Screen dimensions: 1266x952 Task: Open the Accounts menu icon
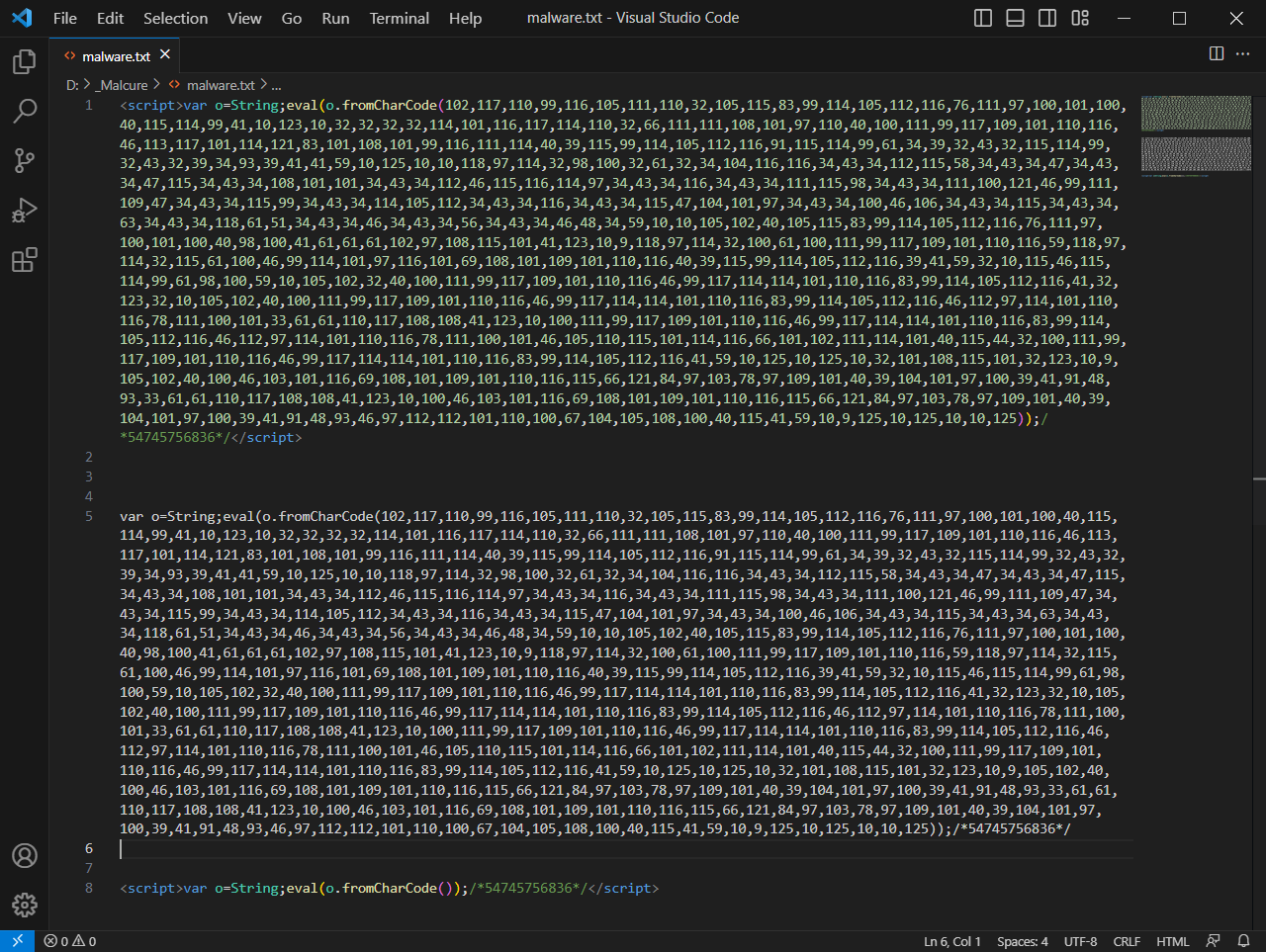tap(25, 856)
